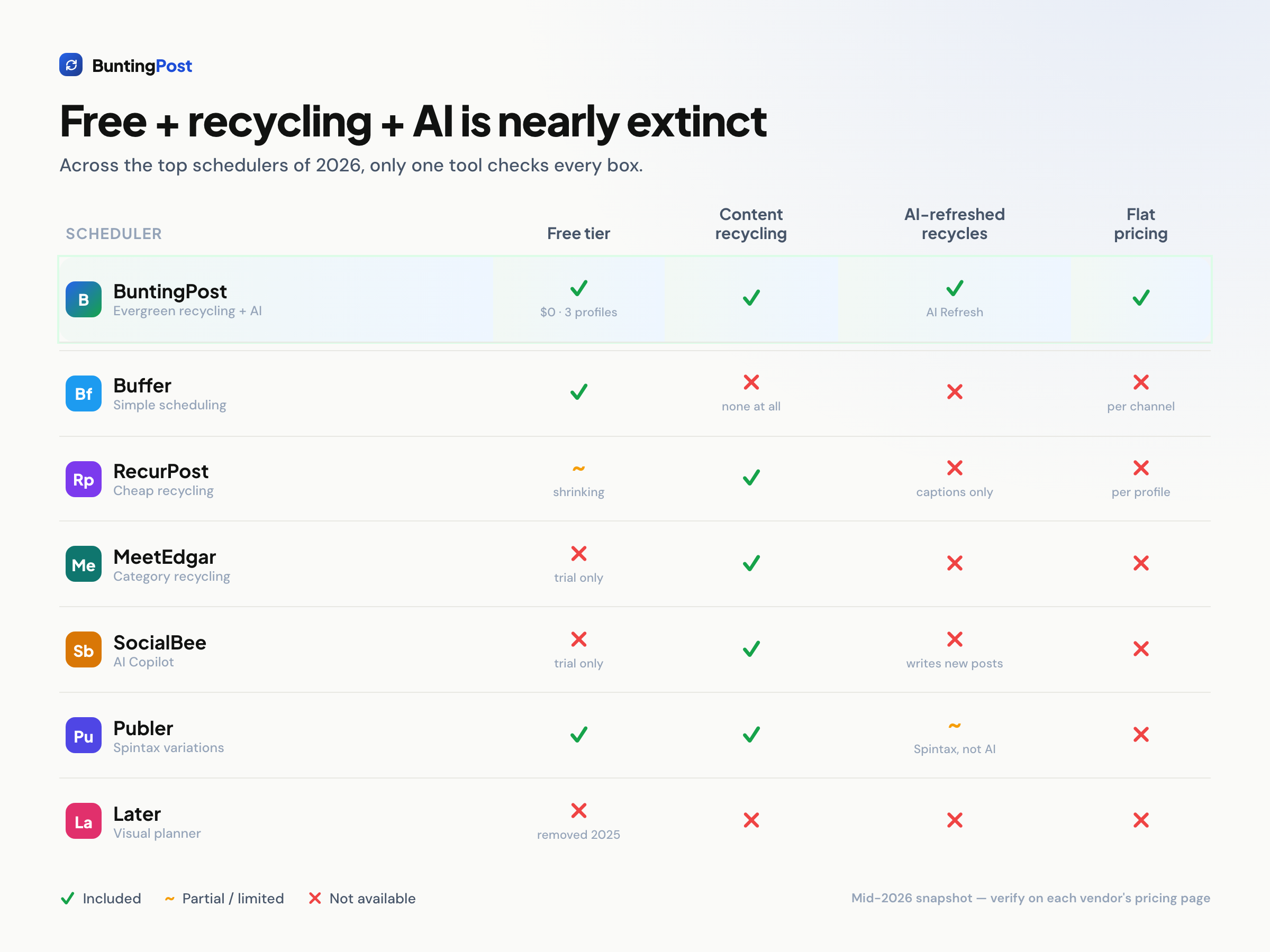Click the SCHEDULER column header
The image size is (1270, 952).
pyautogui.click(x=114, y=234)
